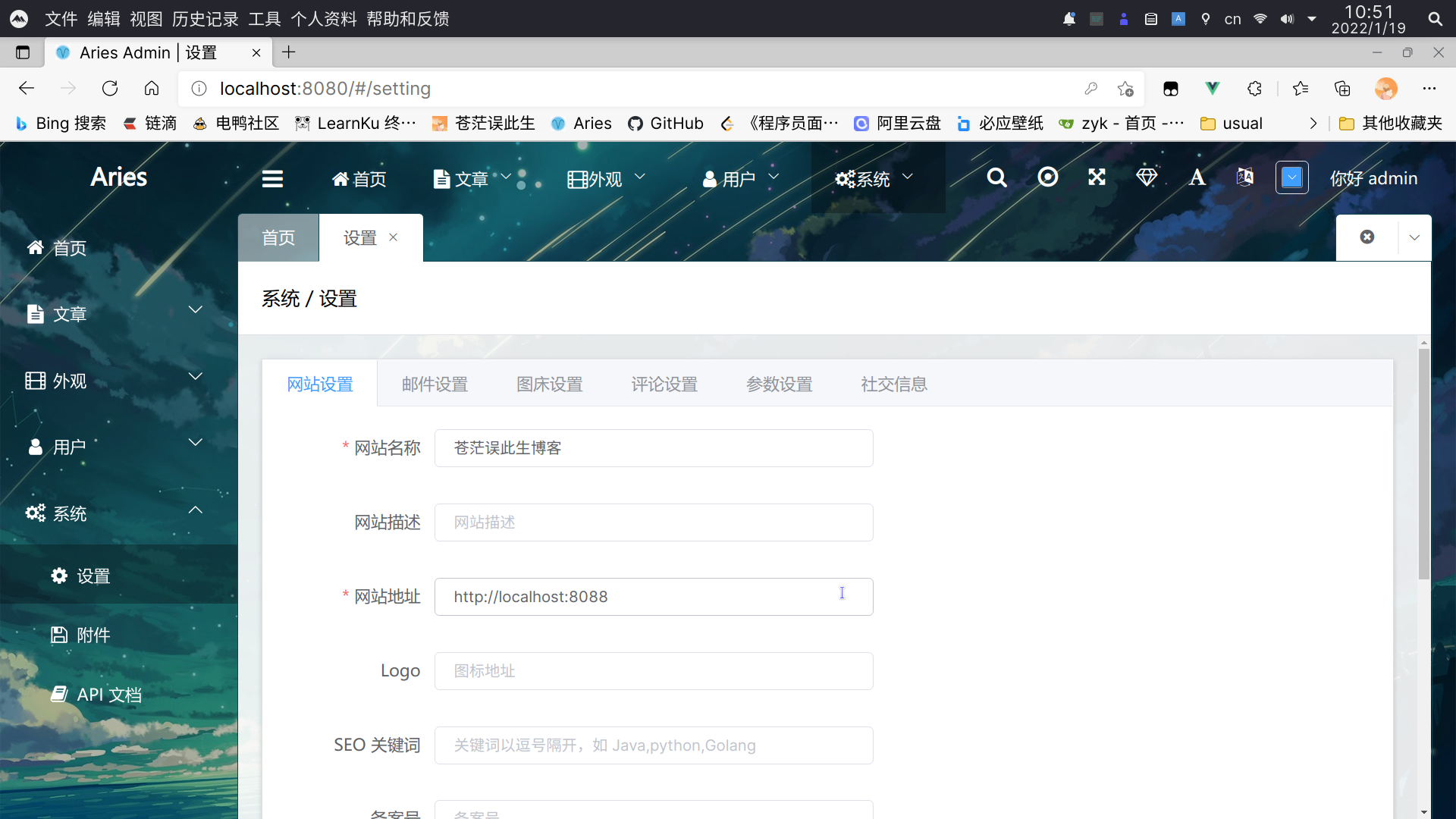Close the 设置 page tab
This screenshot has height=819, width=1456.
point(394,237)
